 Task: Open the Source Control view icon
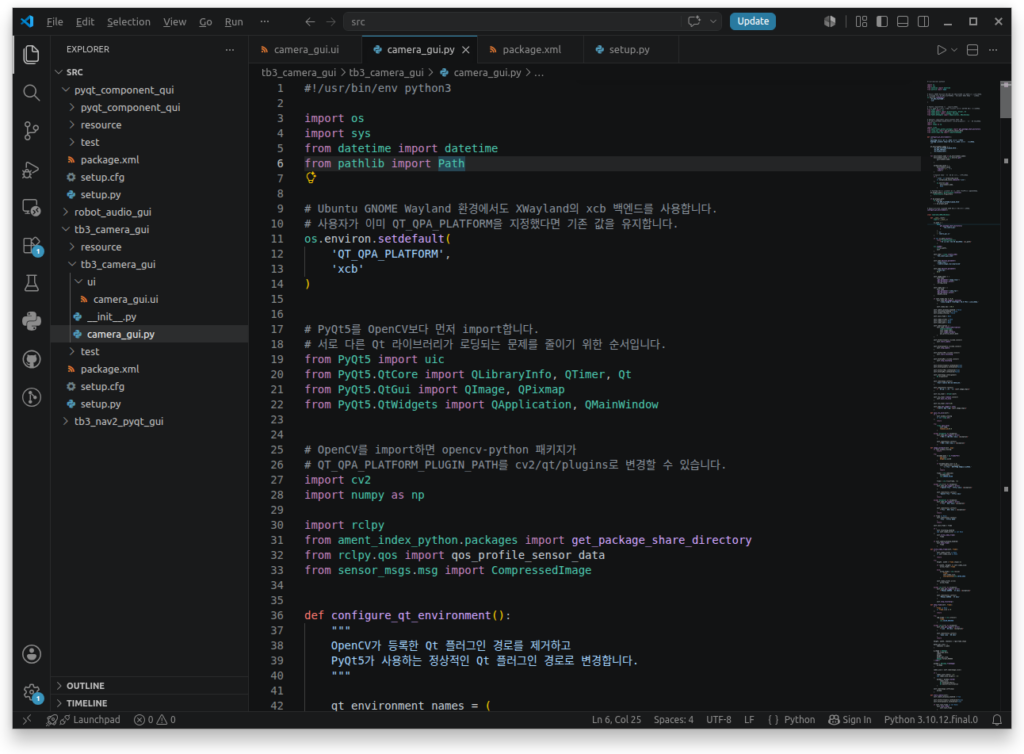[31, 131]
